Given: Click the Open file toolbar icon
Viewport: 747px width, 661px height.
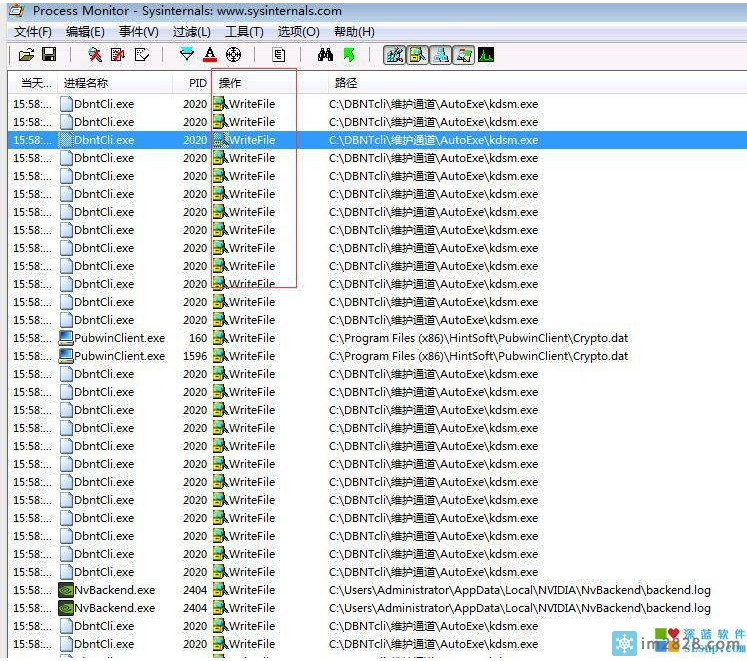Looking at the screenshot, I should tap(26, 55).
